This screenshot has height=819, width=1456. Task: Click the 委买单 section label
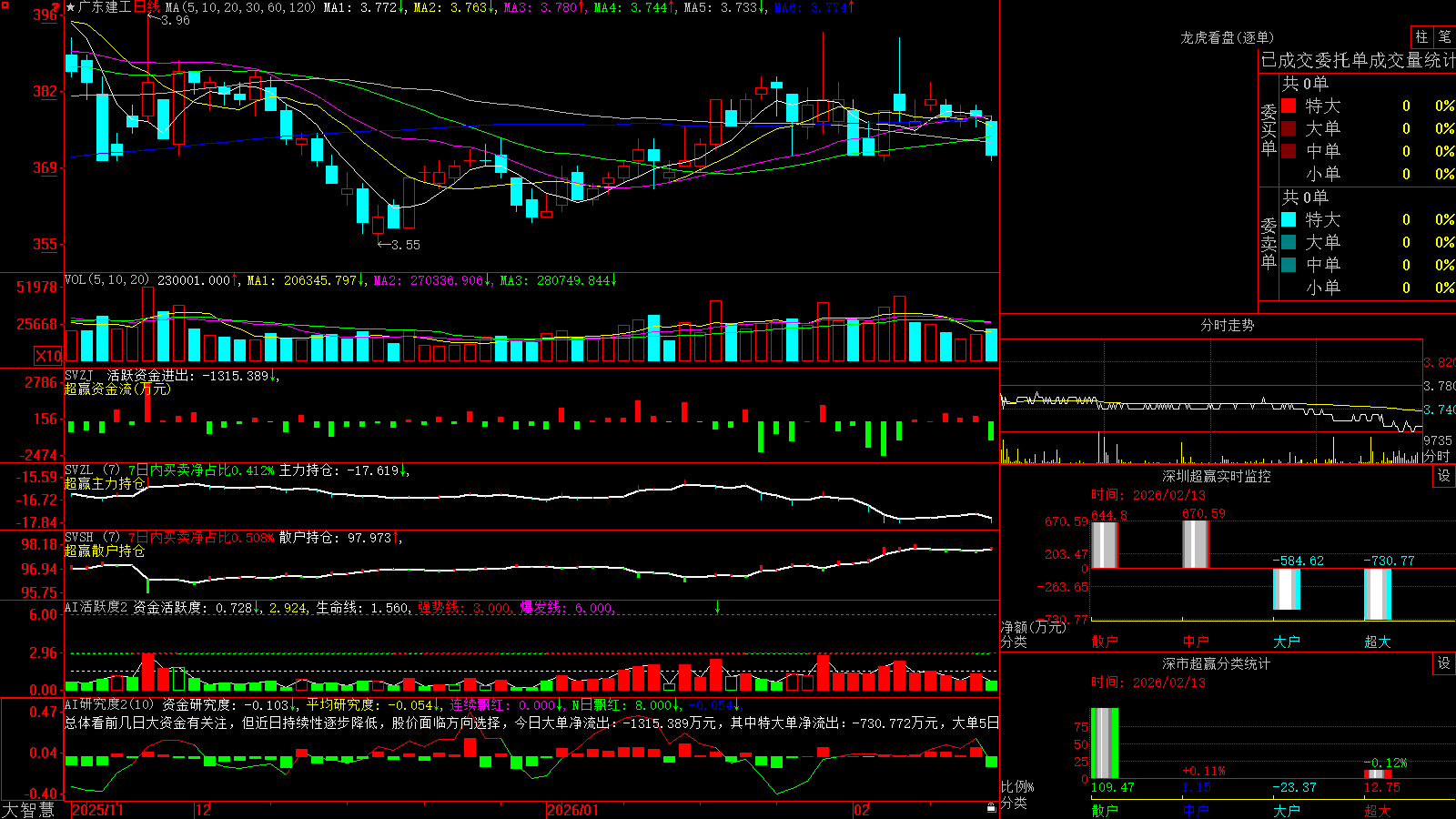click(x=1269, y=128)
